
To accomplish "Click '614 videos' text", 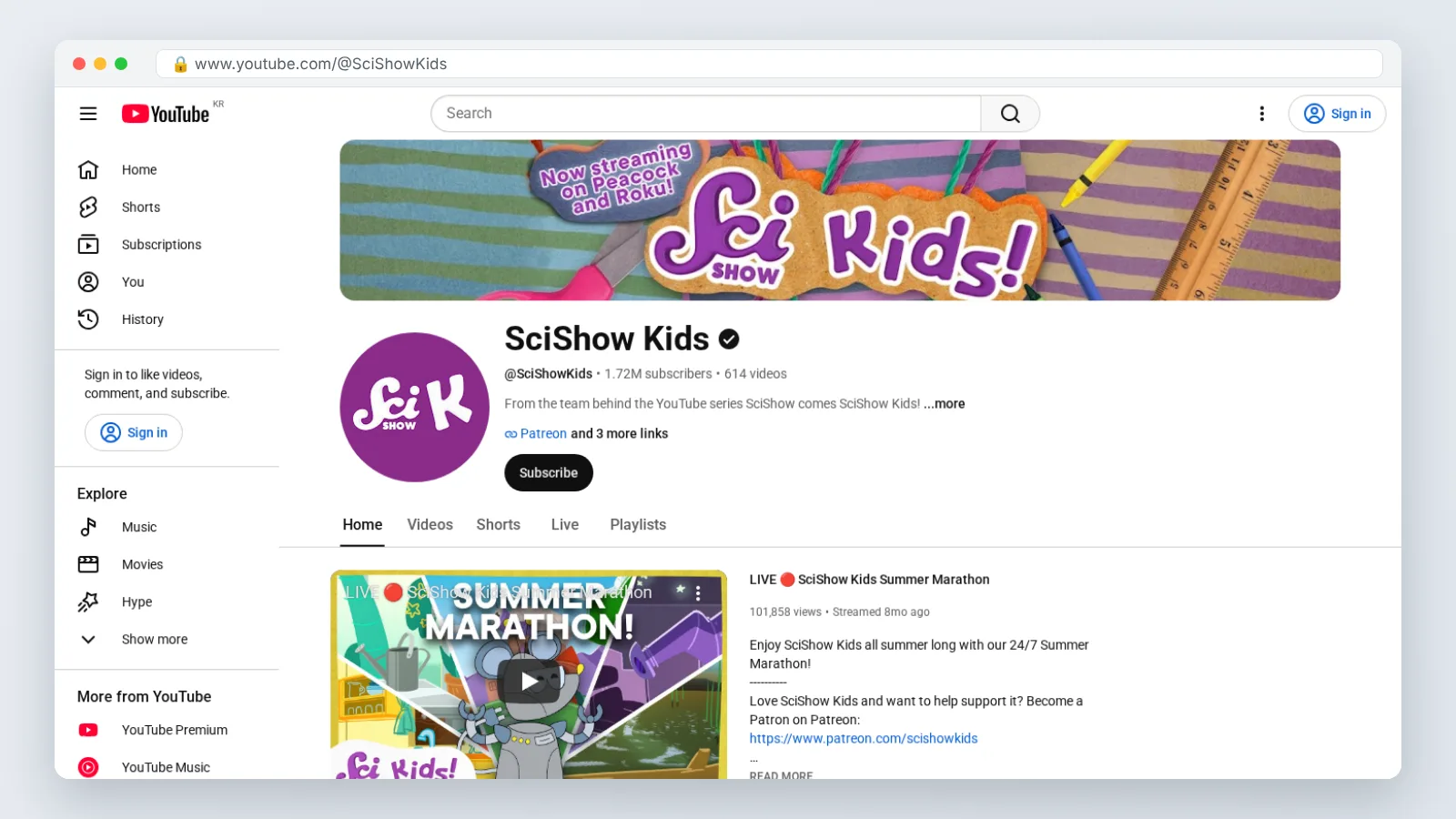I will point(755,374).
